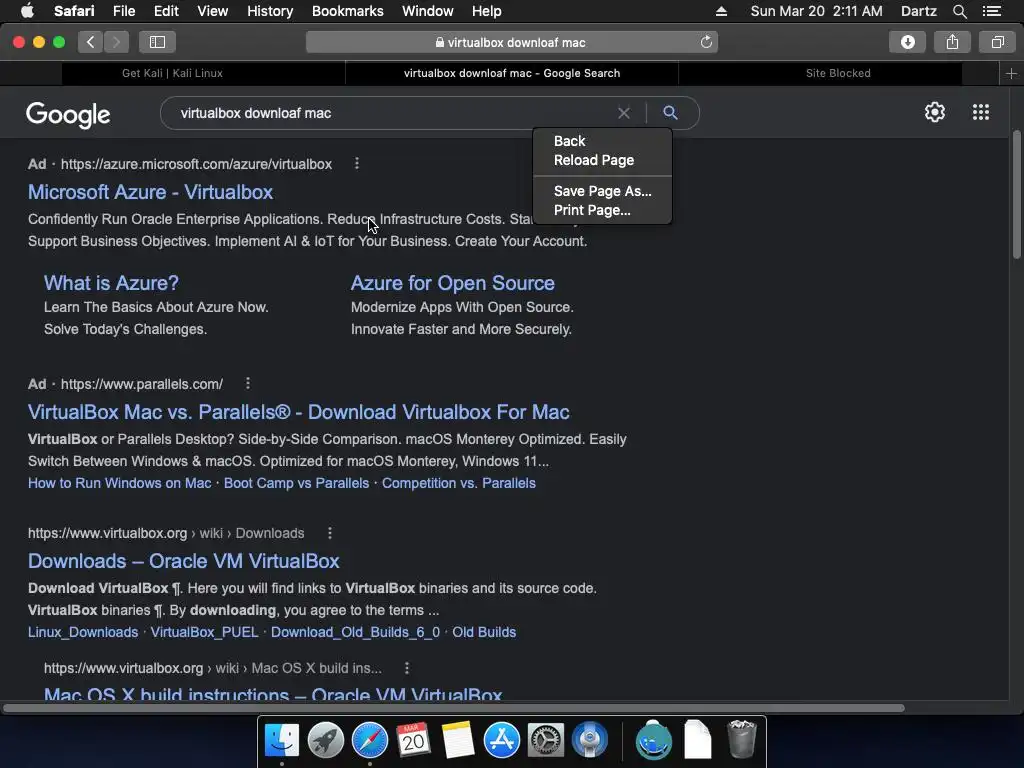Viewport: 1024px width, 768px height.
Task: Choose Save Page As… in context menu
Action: tap(602, 191)
